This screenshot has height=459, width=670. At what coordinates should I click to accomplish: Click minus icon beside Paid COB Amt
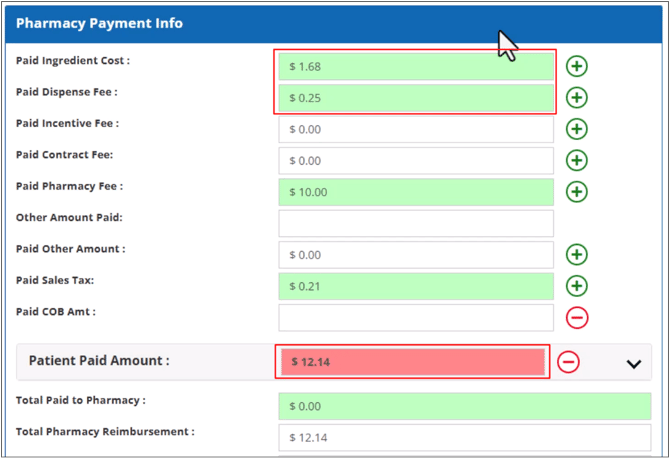point(577,317)
